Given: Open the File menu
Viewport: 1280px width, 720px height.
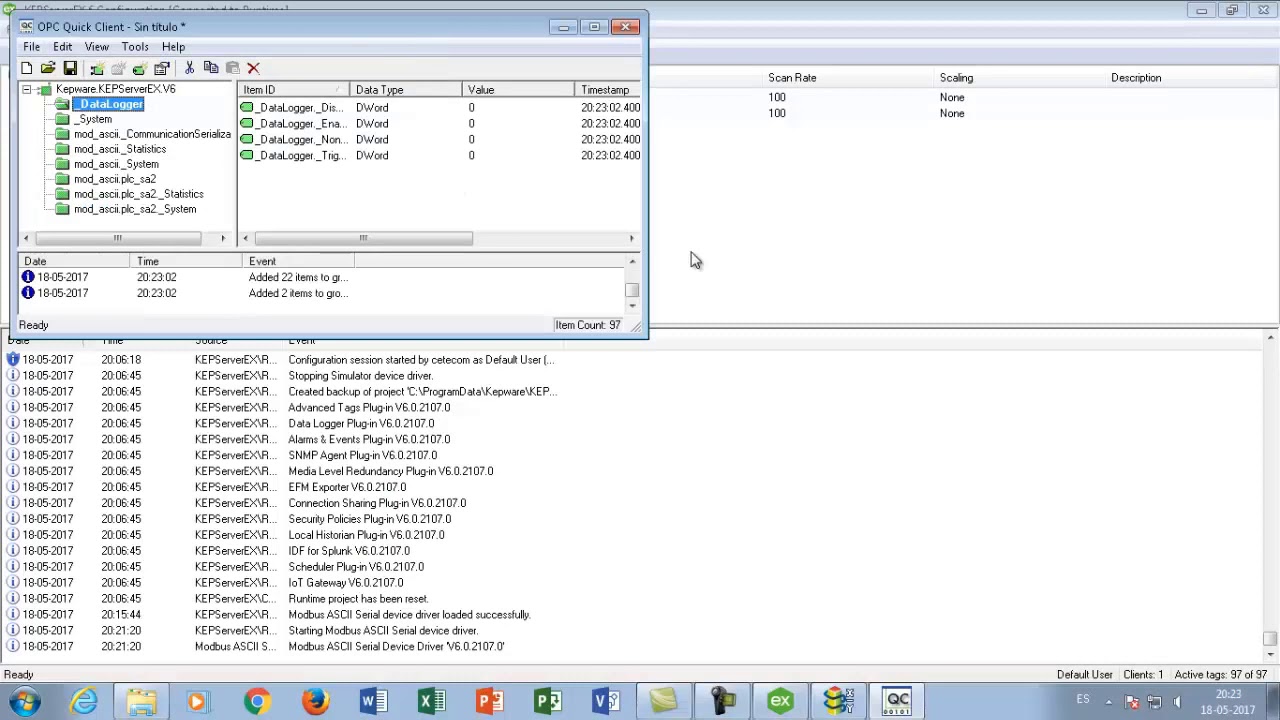Looking at the screenshot, I should click(x=32, y=47).
